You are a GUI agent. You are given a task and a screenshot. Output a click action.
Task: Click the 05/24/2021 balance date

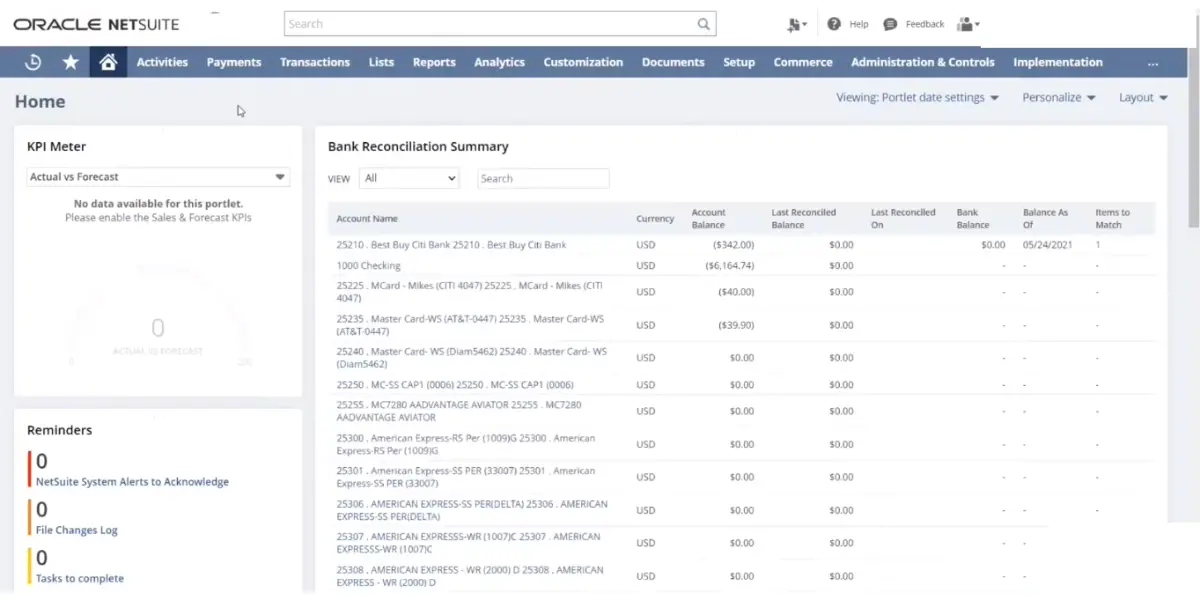pos(1048,245)
